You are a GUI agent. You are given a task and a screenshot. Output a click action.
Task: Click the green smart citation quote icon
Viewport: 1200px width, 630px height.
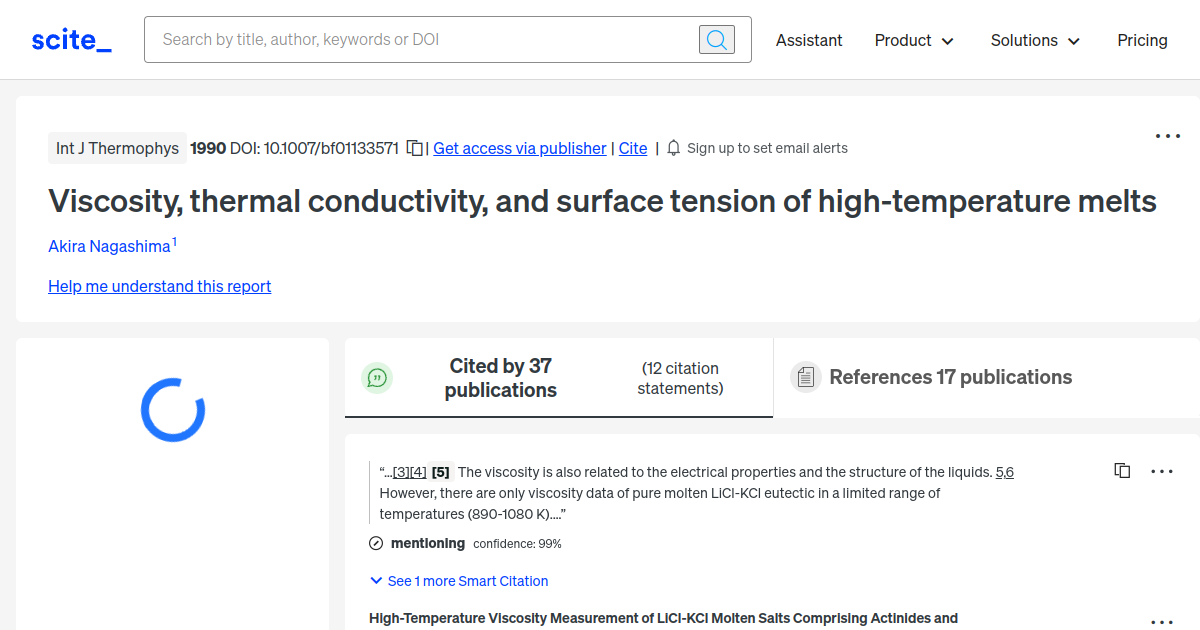click(377, 377)
